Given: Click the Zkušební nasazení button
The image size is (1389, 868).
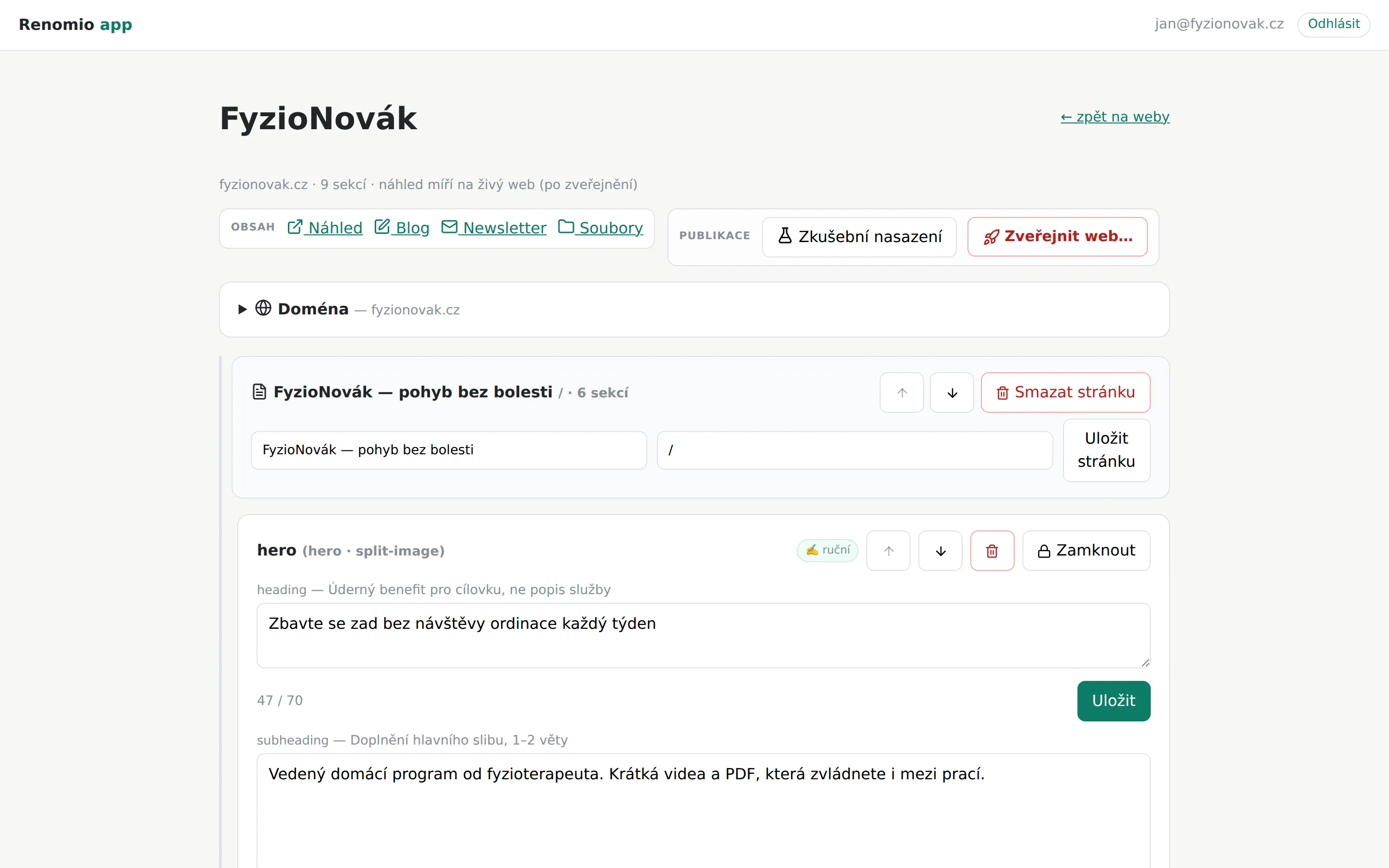Looking at the screenshot, I should pyautogui.click(x=859, y=236).
